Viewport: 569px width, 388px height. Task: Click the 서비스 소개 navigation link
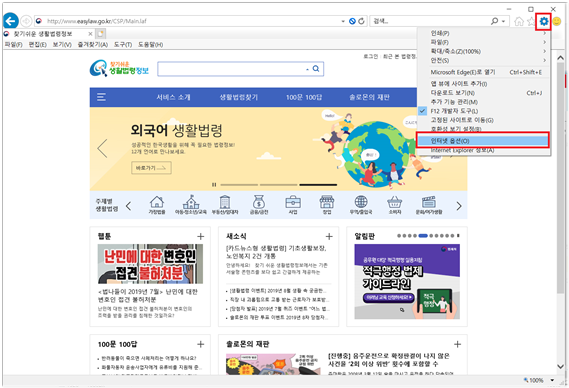pyautogui.click(x=173, y=97)
